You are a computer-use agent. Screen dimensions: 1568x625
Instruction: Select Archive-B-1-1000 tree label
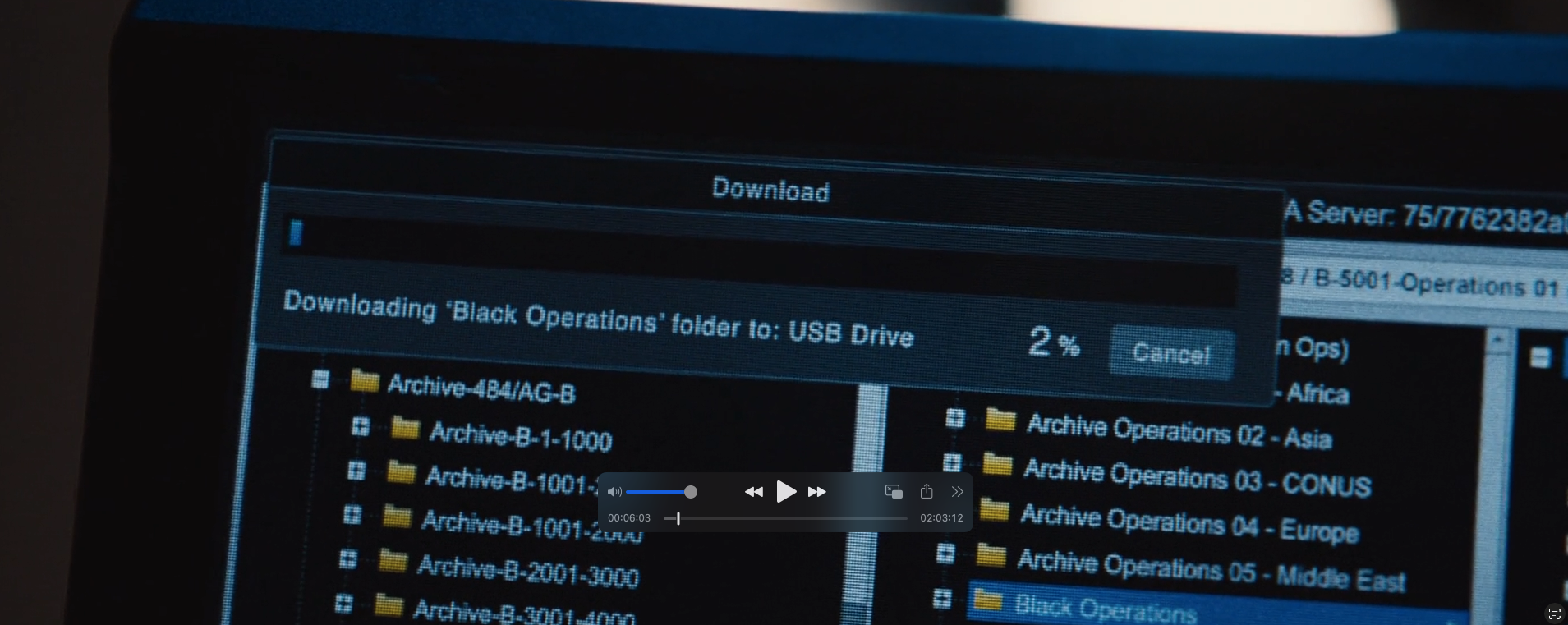pyautogui.click(x=521, y=436)
